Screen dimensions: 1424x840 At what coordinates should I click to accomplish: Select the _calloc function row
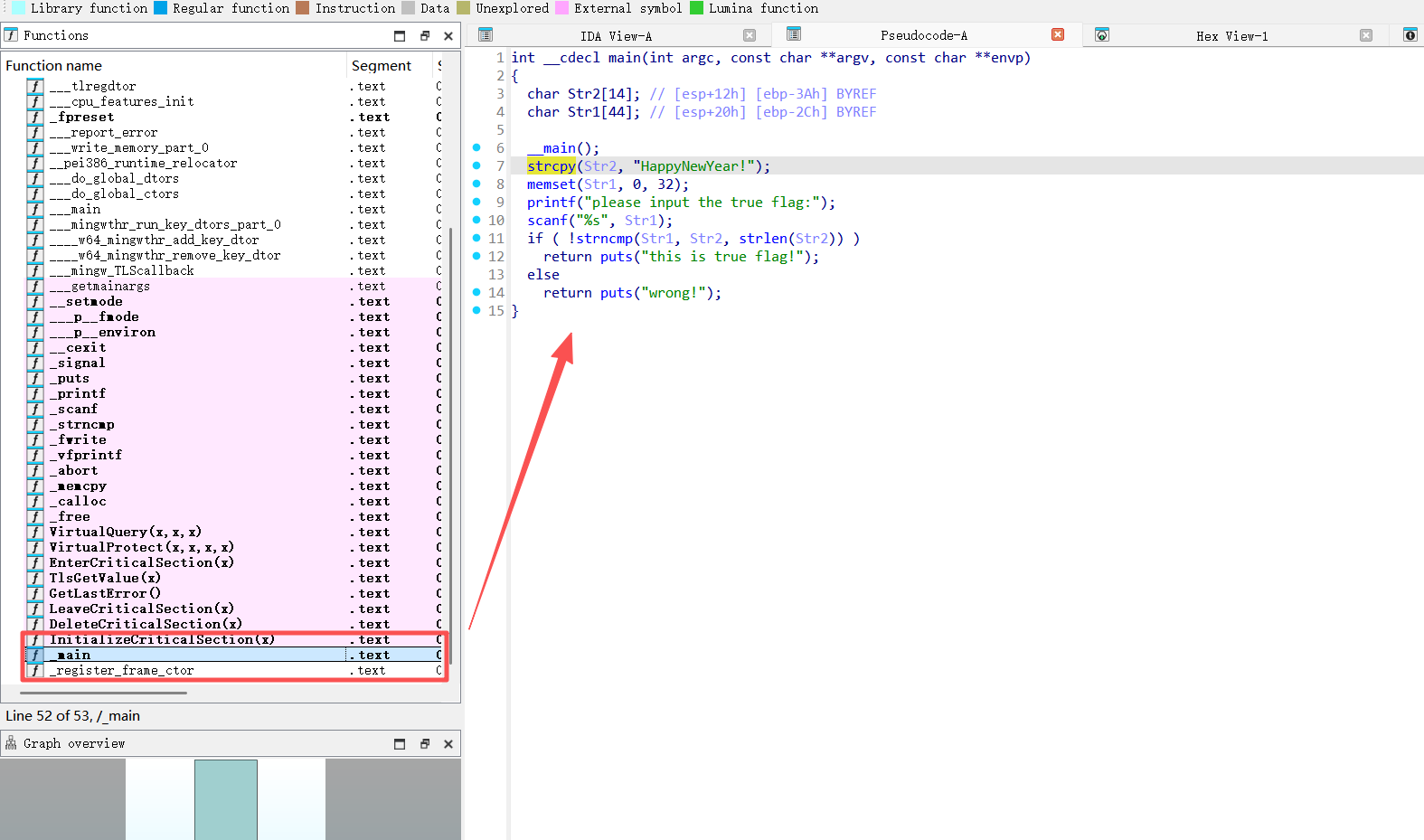tap(233, 501)
